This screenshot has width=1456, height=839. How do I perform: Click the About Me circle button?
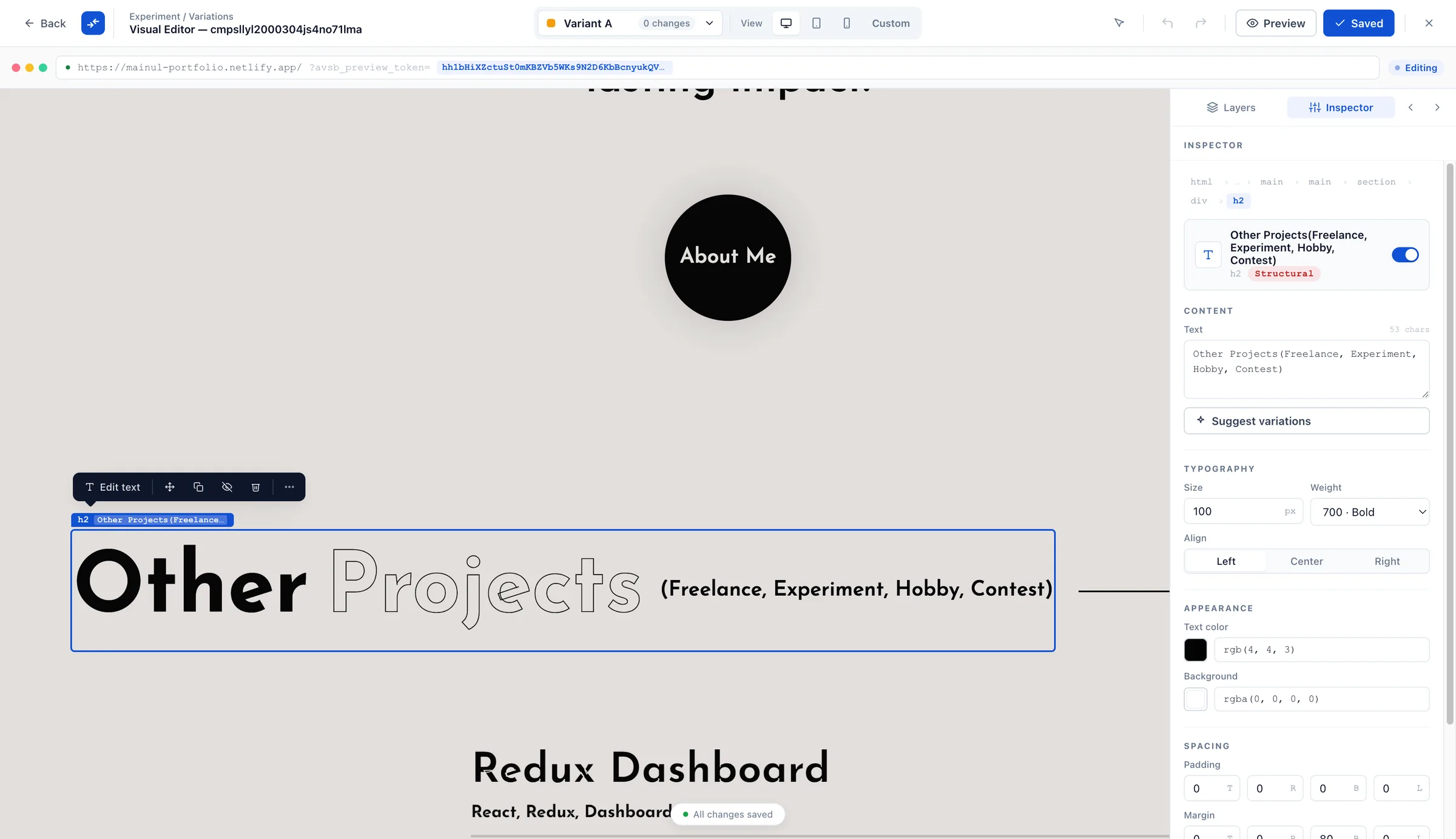tap(727, 257)
